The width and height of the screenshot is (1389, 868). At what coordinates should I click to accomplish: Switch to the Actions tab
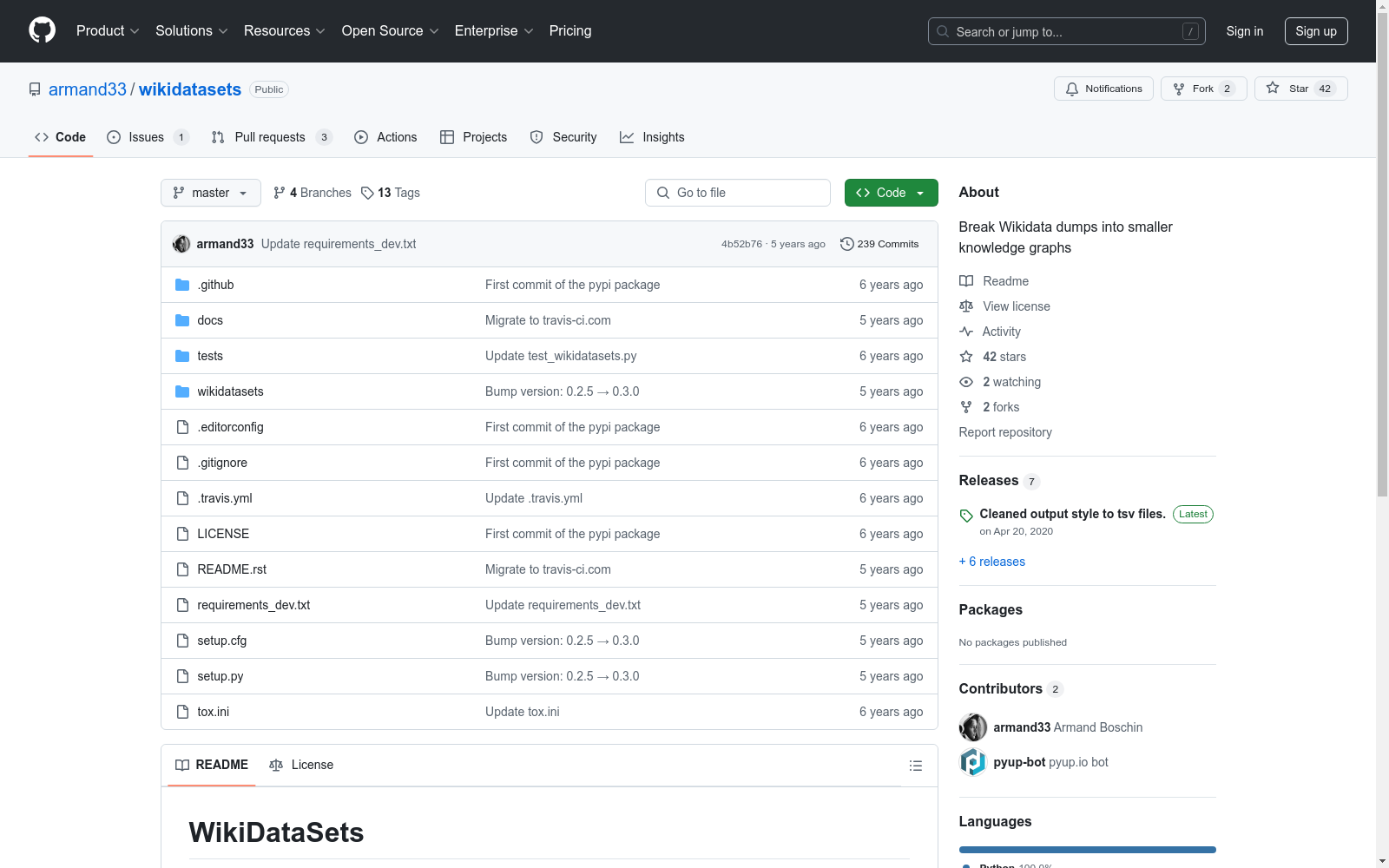tap(385, 137)
